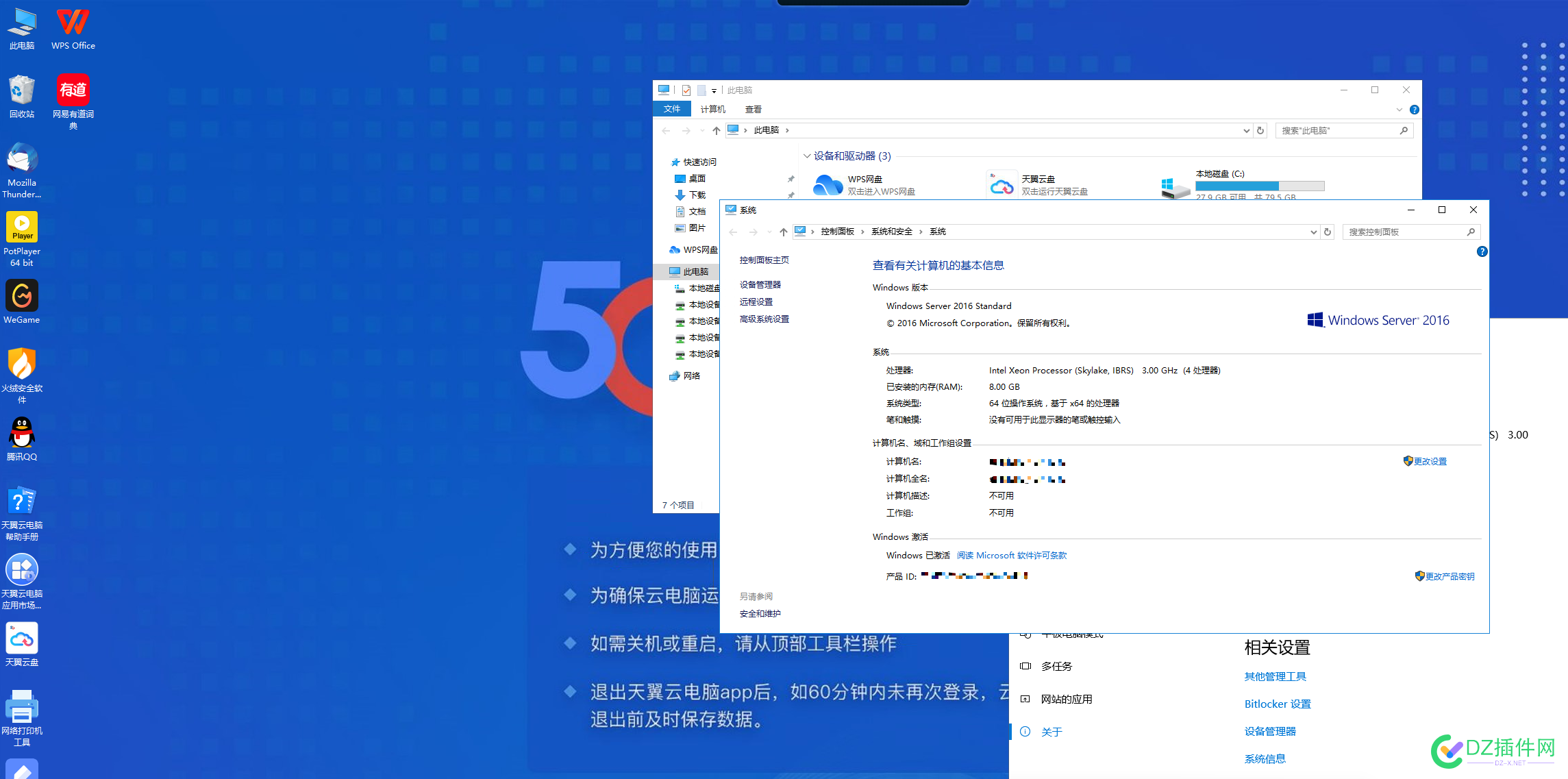Open 设备管理器 link in 系统 window

click(x=760, y=285)
